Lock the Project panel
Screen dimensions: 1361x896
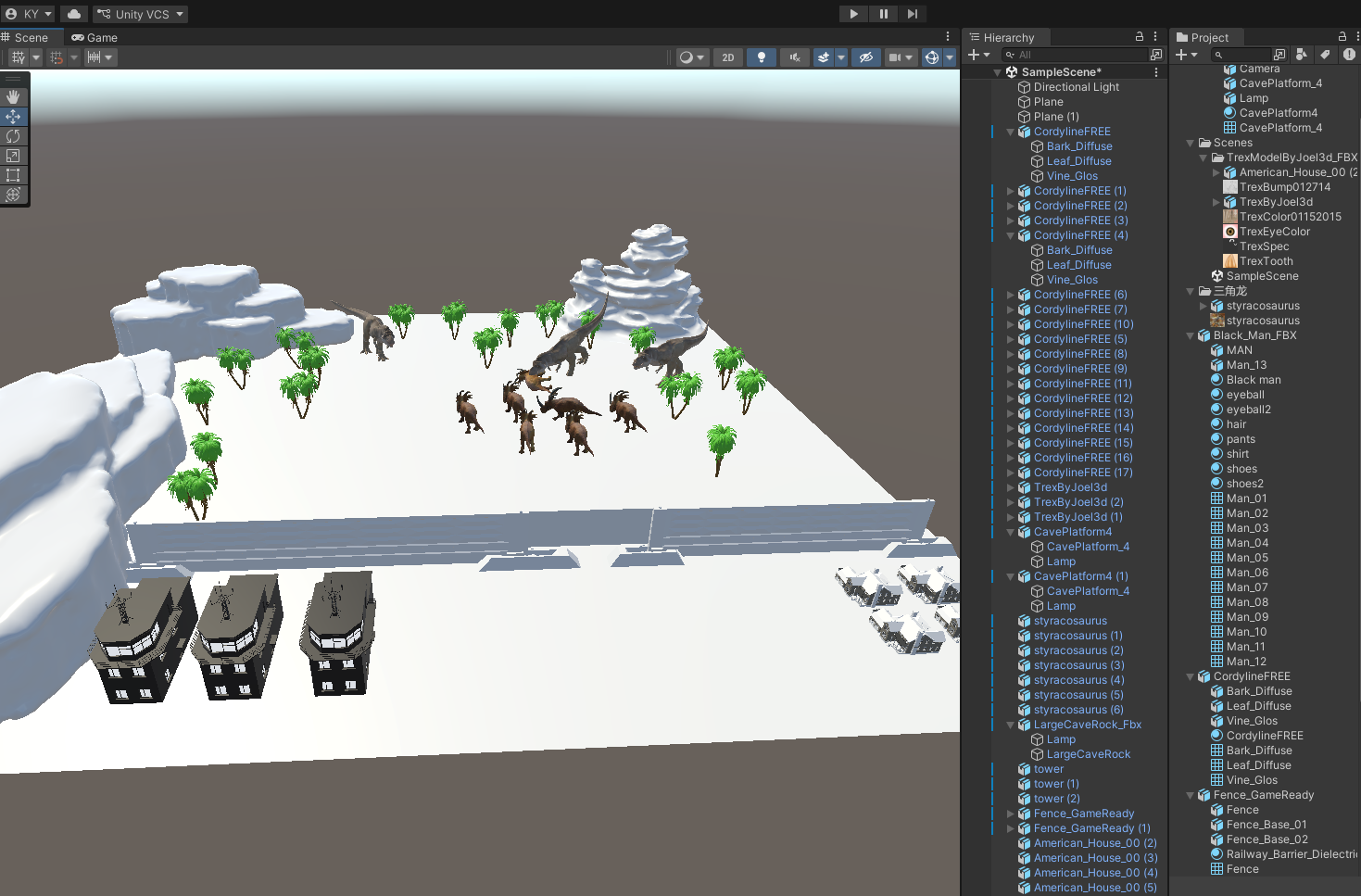coord(1342,37)
